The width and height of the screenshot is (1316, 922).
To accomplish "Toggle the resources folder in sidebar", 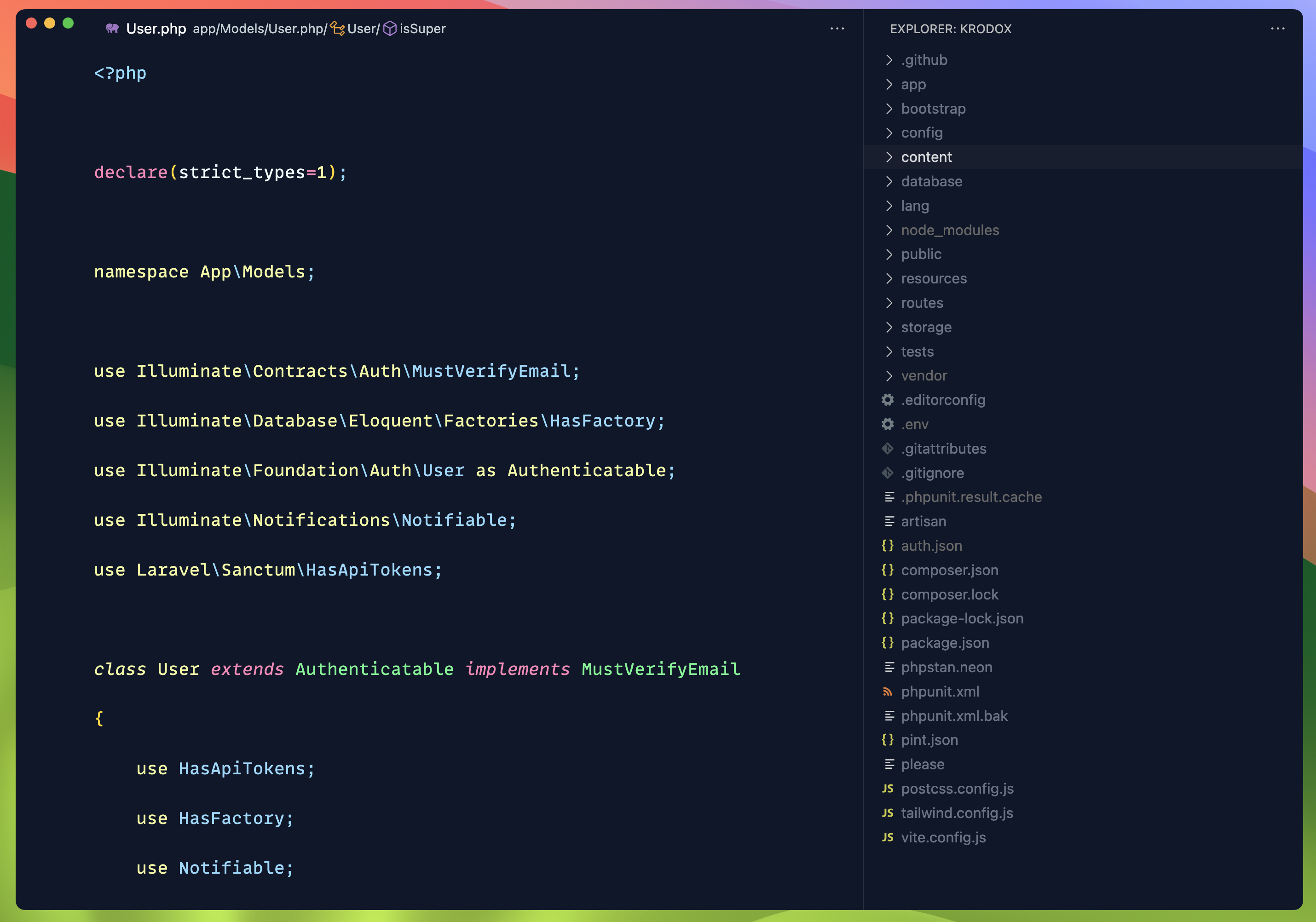I will (x=934, y=278).
